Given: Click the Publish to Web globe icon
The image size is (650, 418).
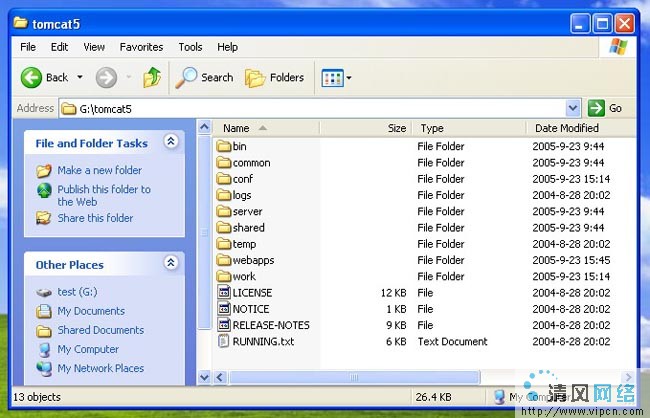Looking at the screenshot, I should point(44,190).
